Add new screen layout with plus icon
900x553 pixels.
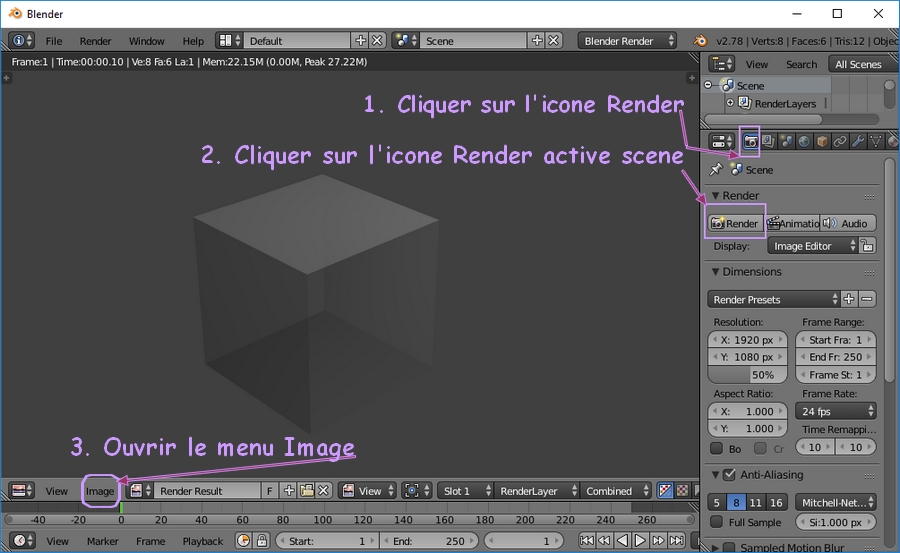point(360,41)
